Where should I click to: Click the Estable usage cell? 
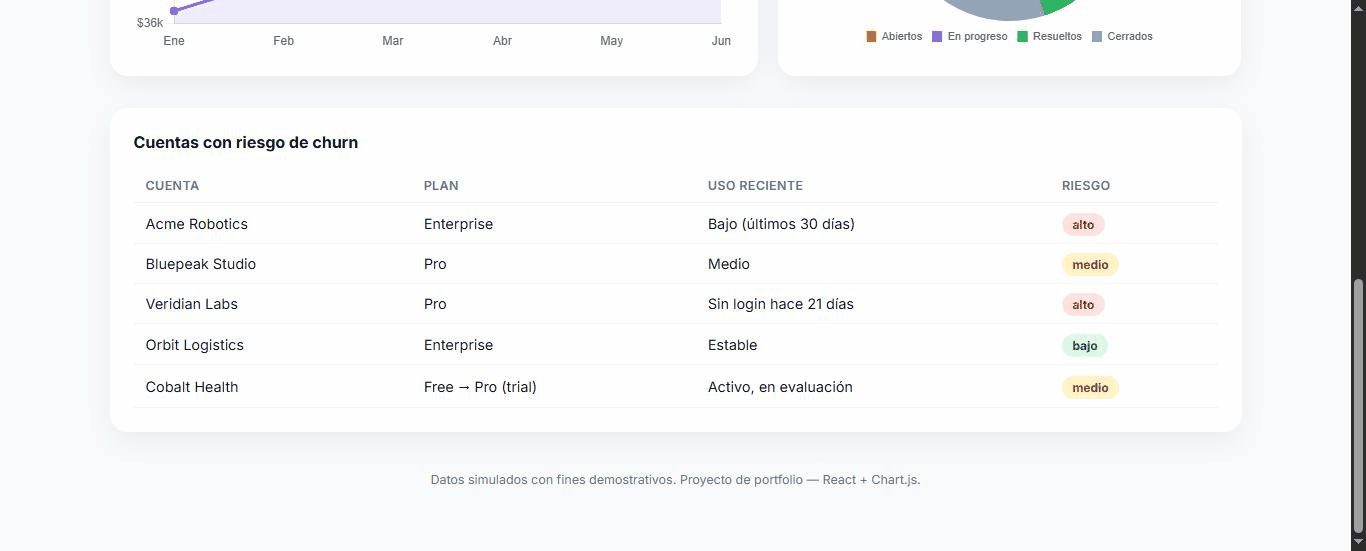pyautogui.click(x=733, y=345)
